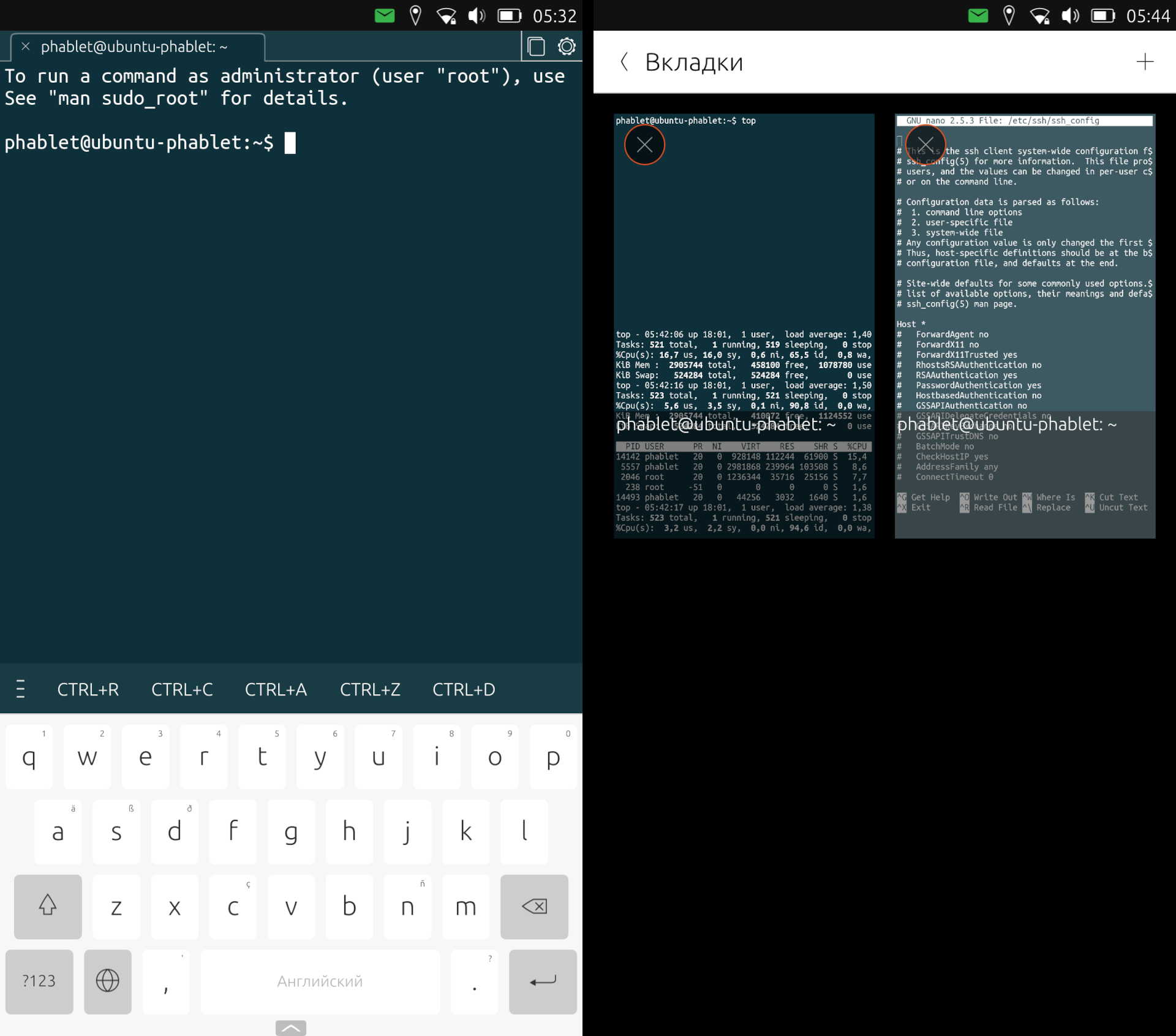Click the Enter key on the keyboard
Viewport: 1176px width, 1036px height.
pyautogui.click(x=541, y=981)
